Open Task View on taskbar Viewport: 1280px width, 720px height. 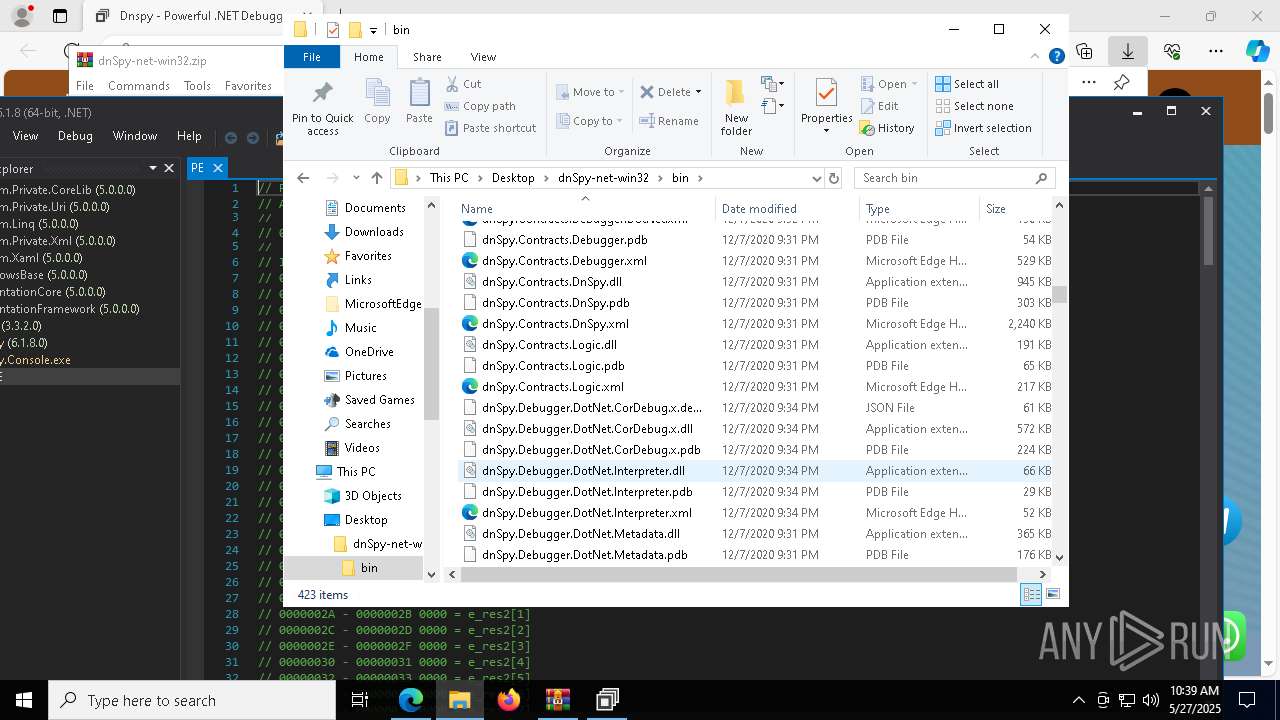tap(360, 700)
